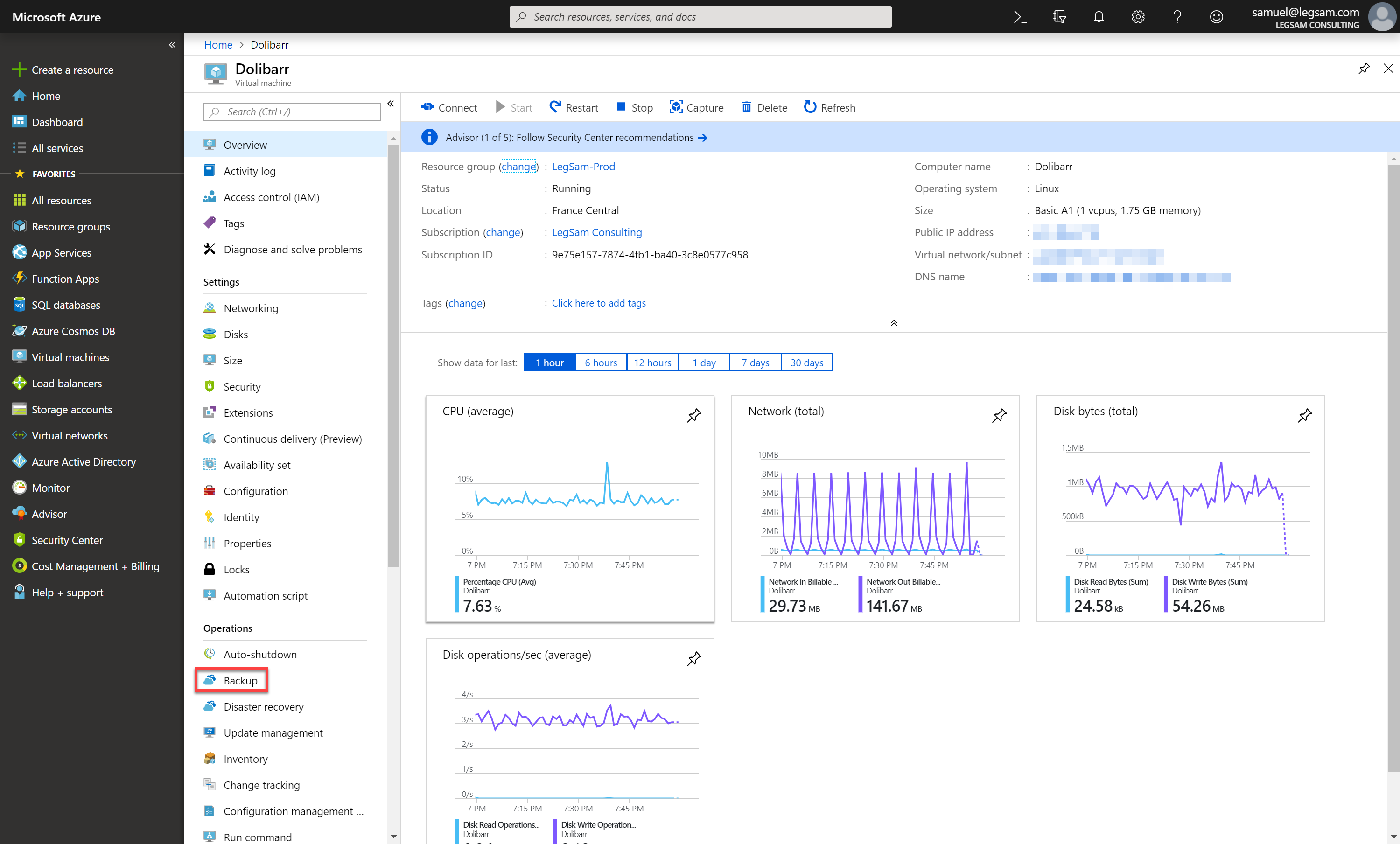Collapse the VM settings menu
This screenshot has width=1400, height=844.
pos(391,104)
